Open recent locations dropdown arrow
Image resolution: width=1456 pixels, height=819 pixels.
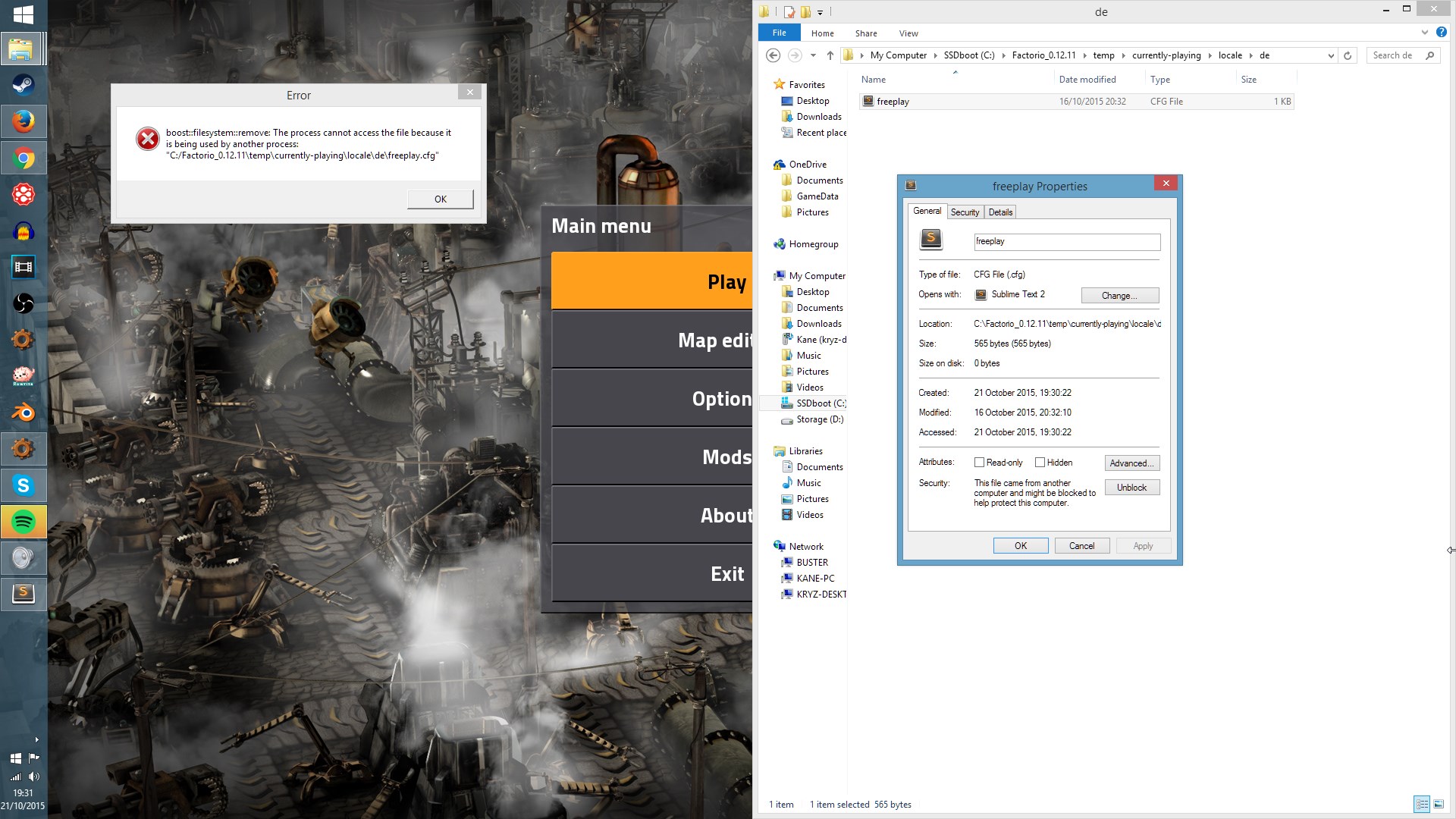point(813,55)
